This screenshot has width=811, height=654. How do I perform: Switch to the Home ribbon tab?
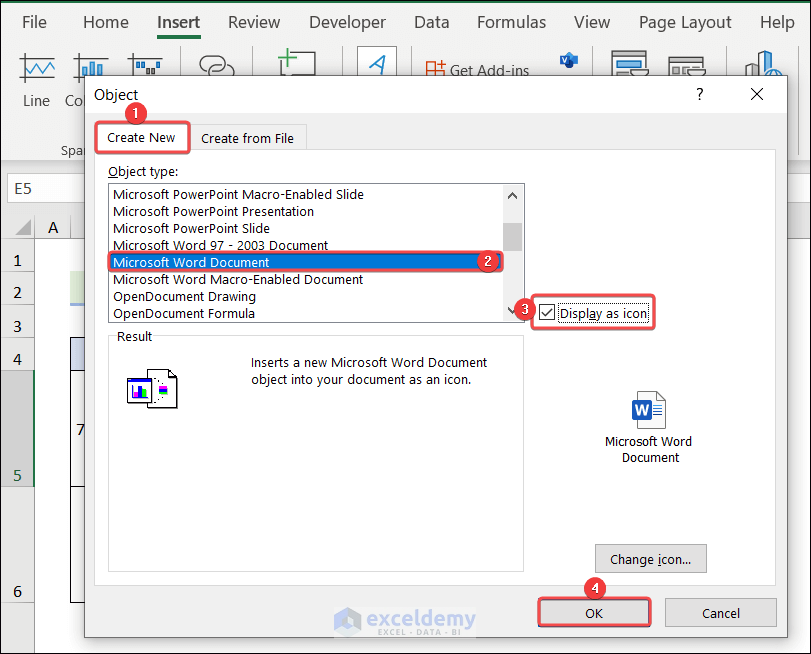(x=106, y=22)
